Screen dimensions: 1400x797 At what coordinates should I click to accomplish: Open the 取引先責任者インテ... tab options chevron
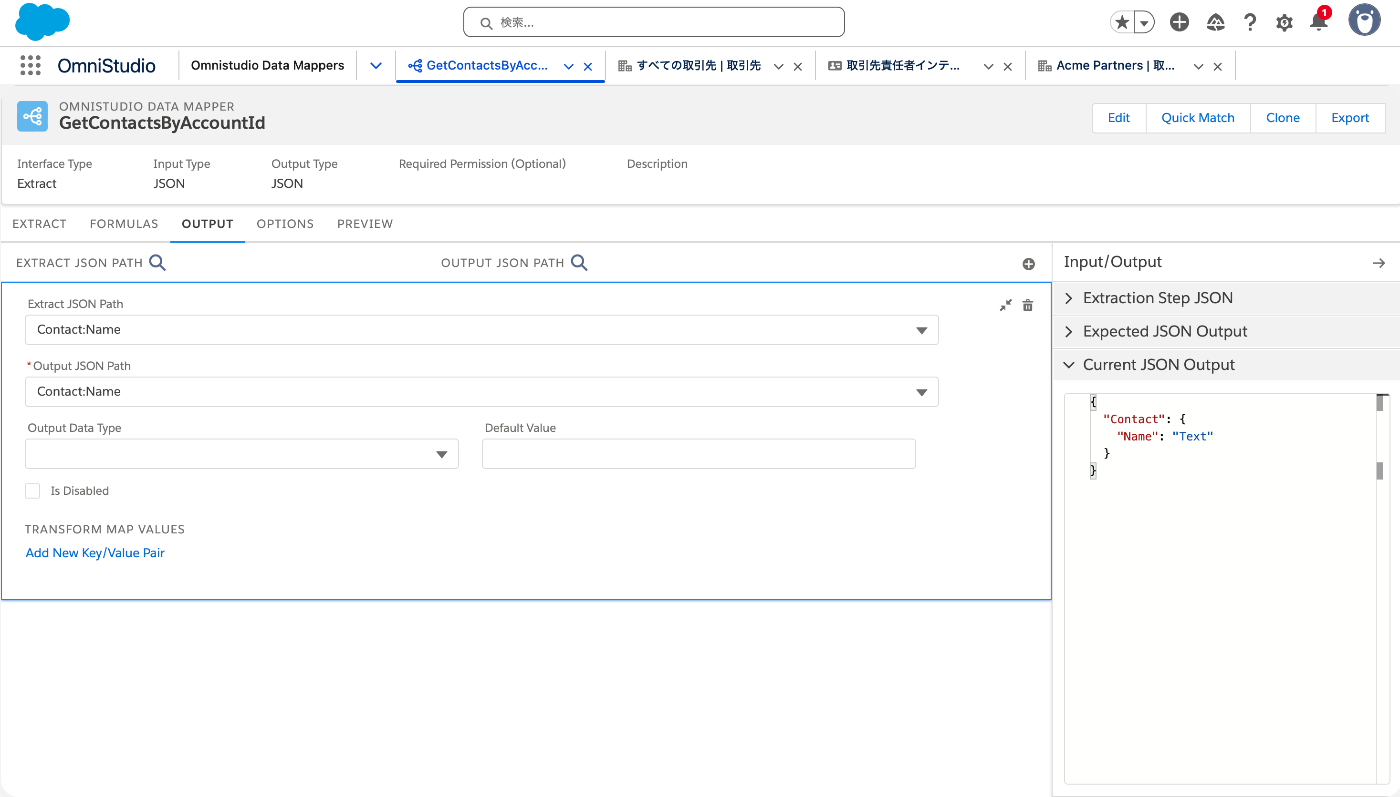tap(989, 66)
